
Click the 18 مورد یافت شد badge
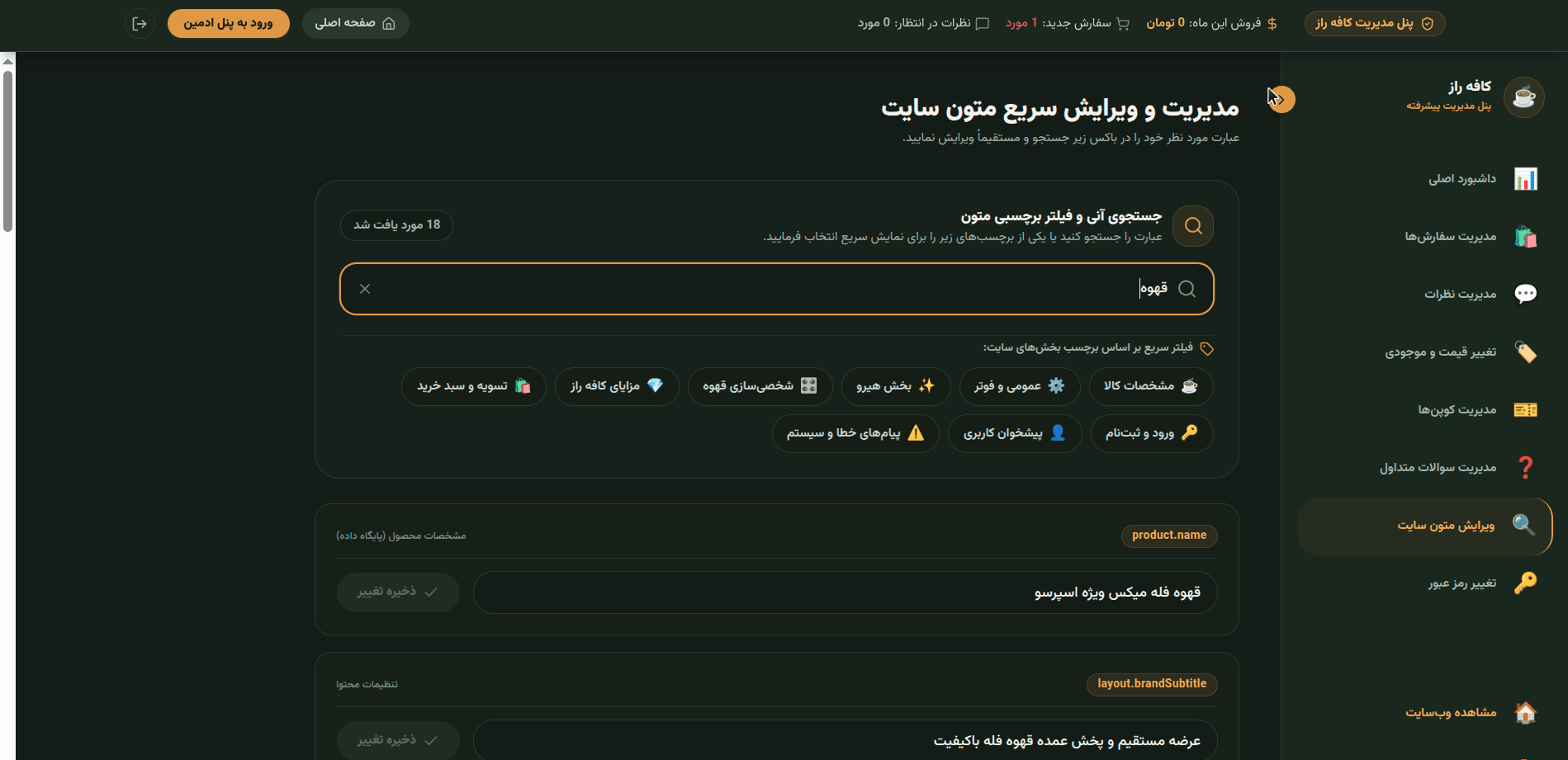point(396,225)
